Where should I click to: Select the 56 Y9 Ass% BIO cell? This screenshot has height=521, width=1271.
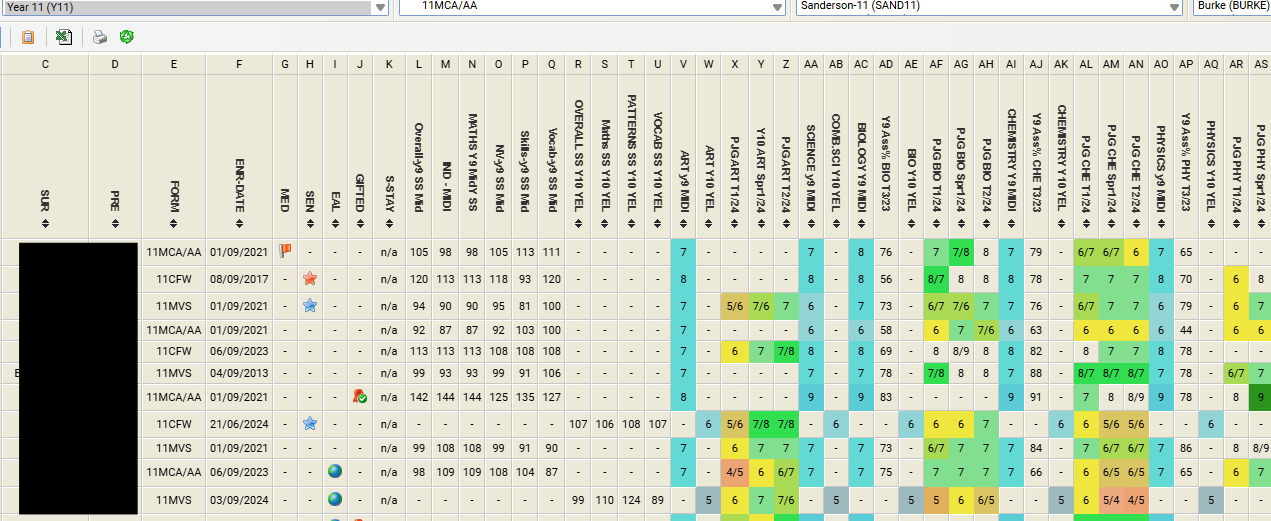coord(886,278)
